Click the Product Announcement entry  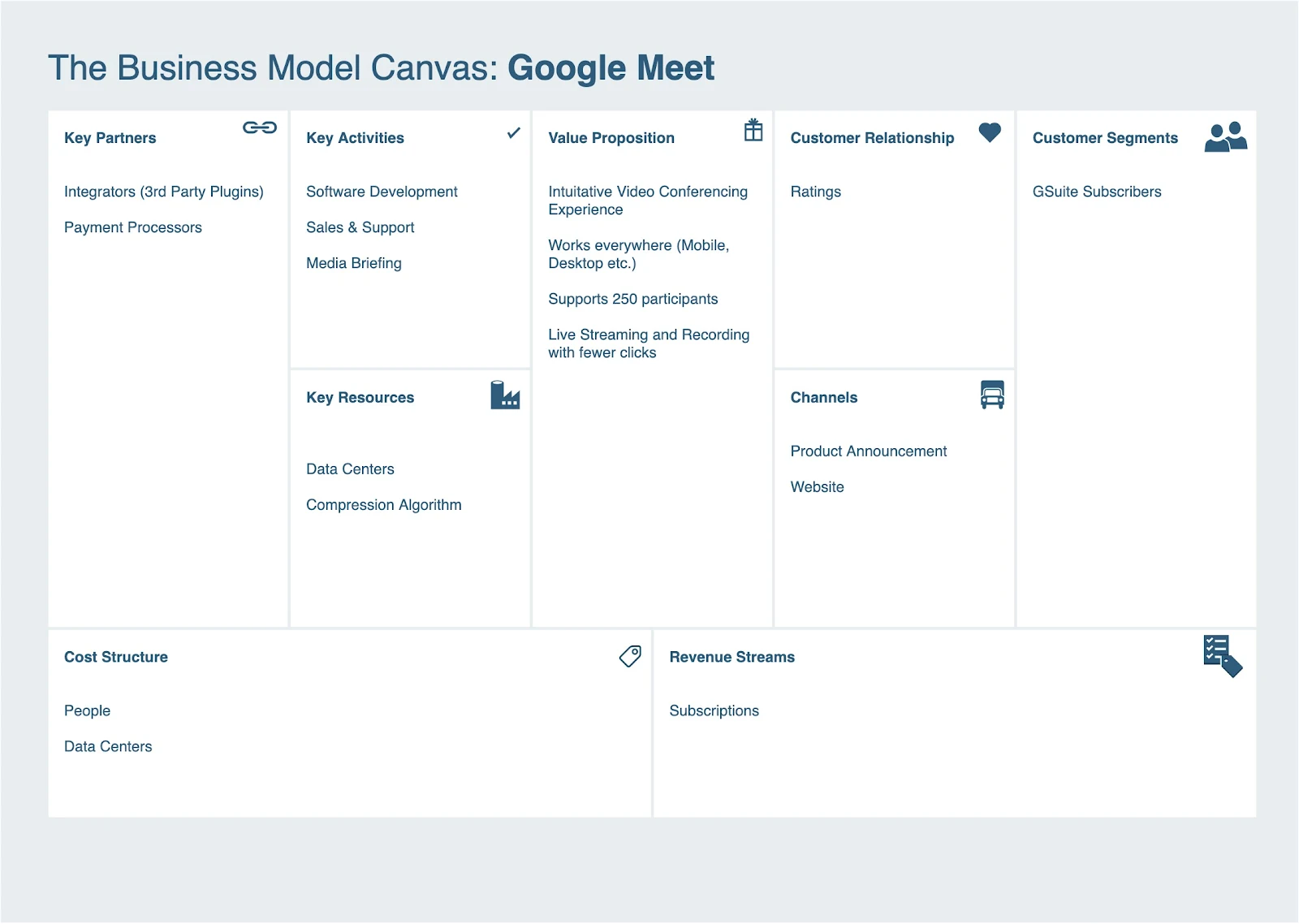pos(869,451)
